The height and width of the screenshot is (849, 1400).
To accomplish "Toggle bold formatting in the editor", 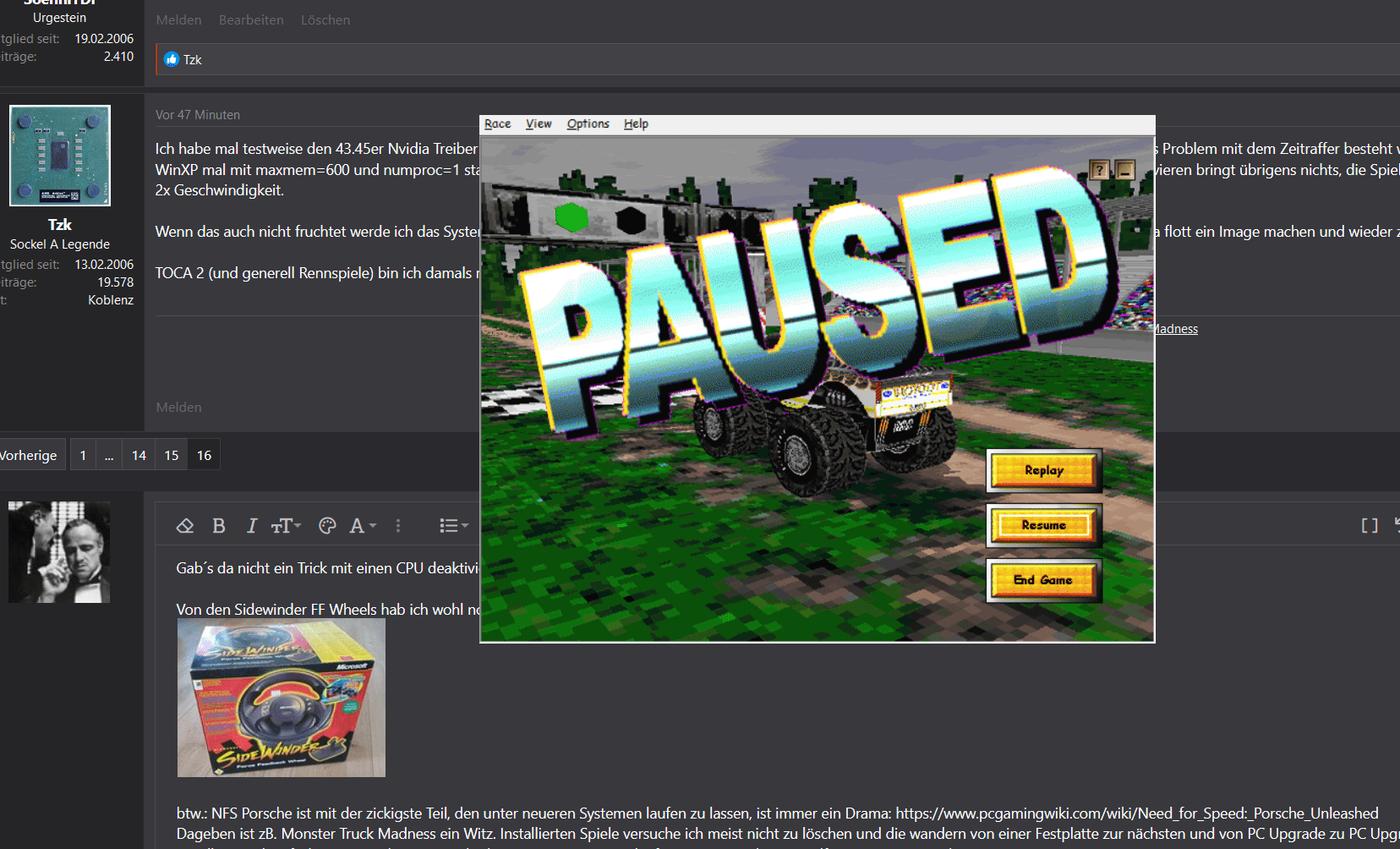I will pyautogui.click(x=219, y=526).
